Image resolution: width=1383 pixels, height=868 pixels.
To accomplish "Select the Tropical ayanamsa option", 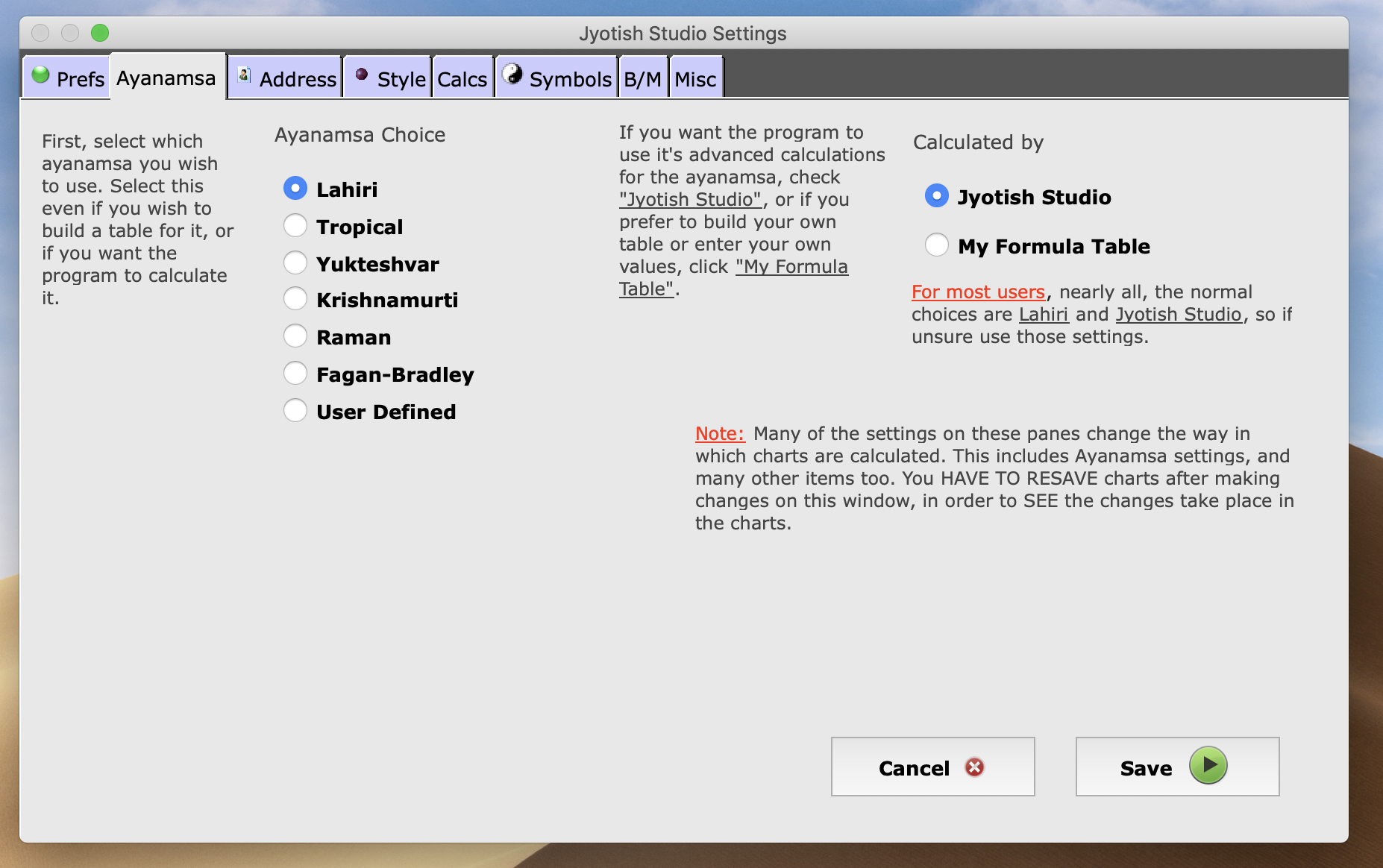I will (295, 225).
